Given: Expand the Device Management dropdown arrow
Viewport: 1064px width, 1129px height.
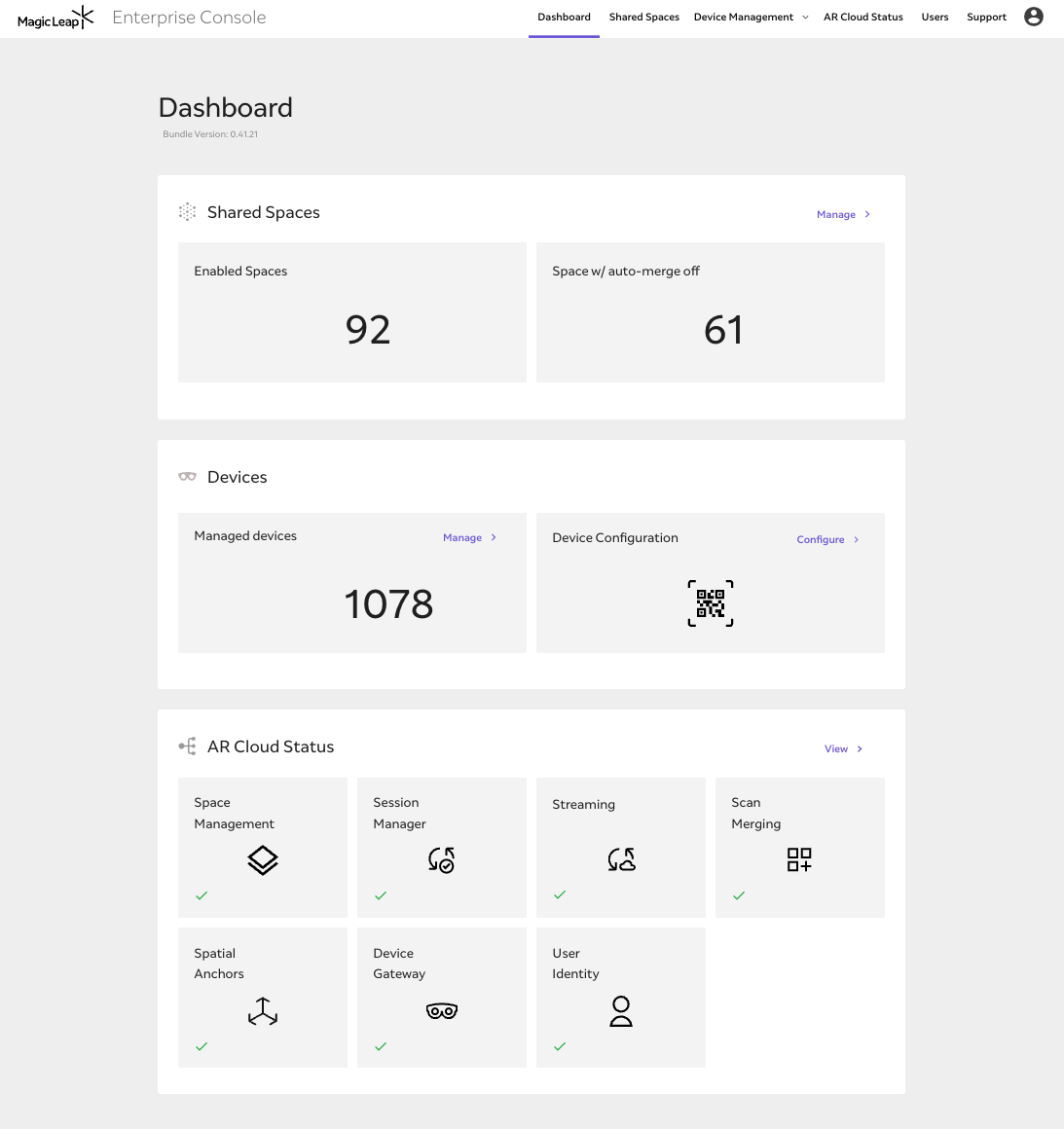Looking at the screenshot, I should pos(805,18).
